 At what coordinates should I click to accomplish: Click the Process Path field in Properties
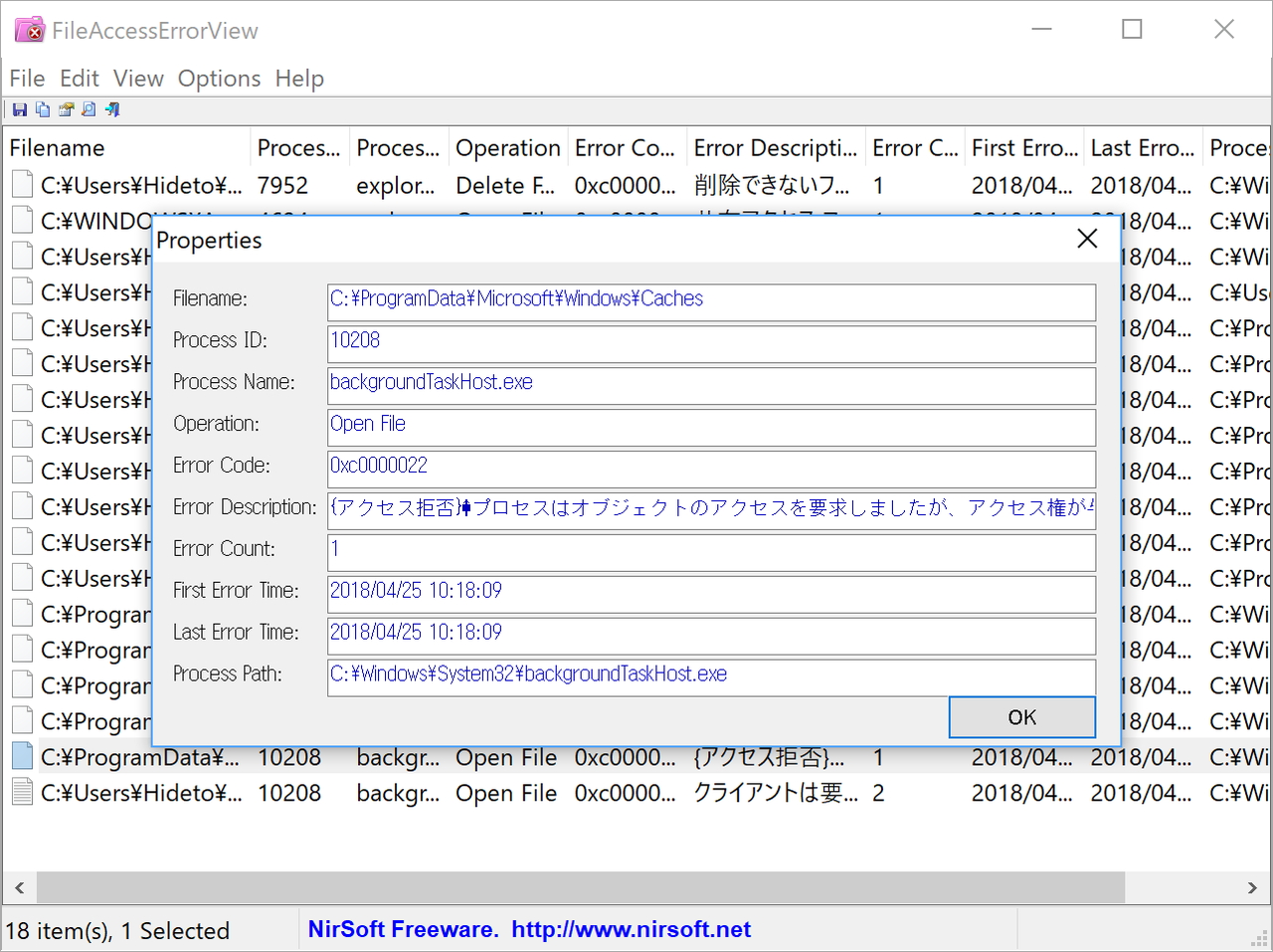(712, 678)
